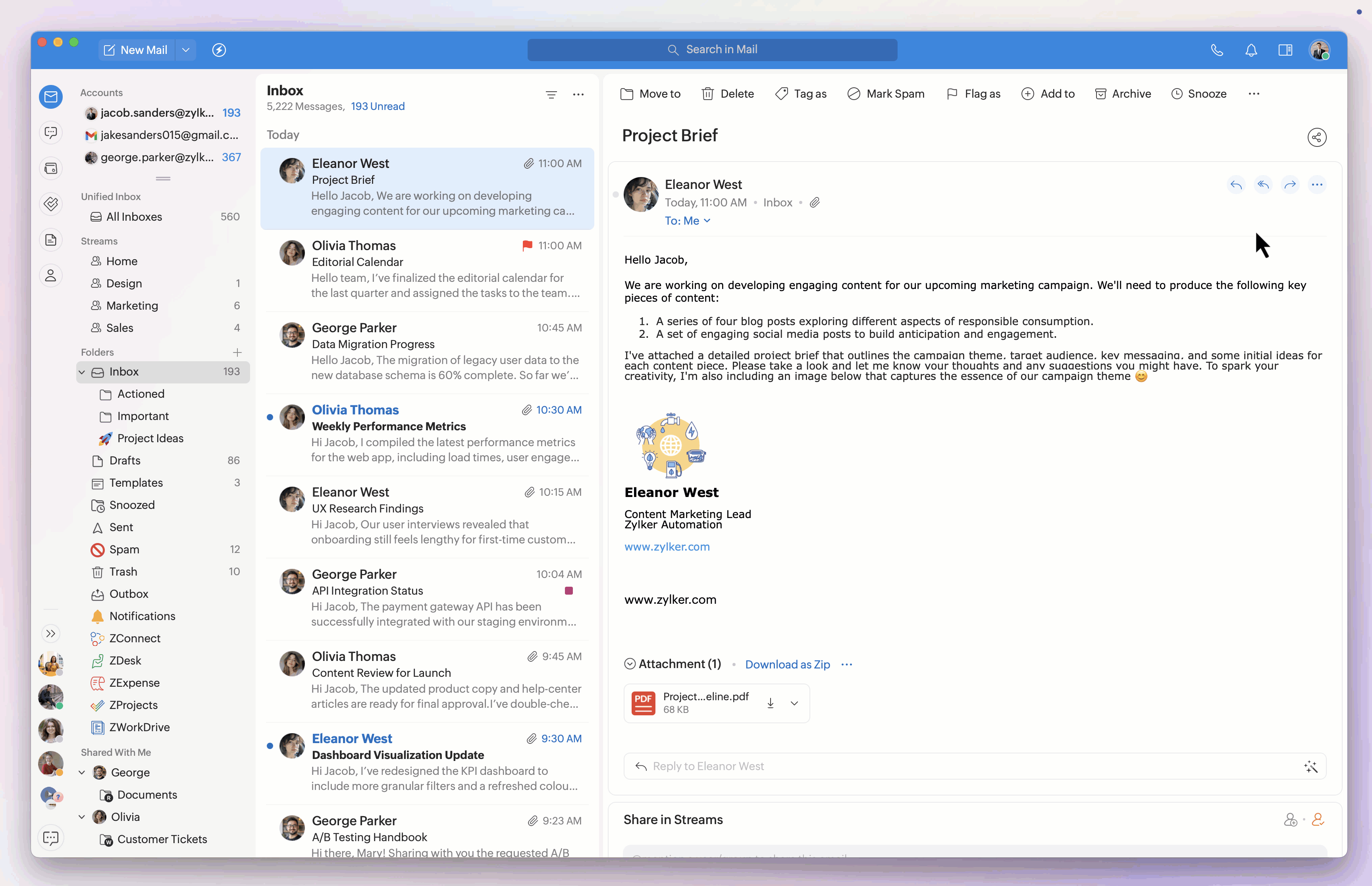Open the New Mail dropdown arrow
This screenshot has height=886, width=1372.
186,50
